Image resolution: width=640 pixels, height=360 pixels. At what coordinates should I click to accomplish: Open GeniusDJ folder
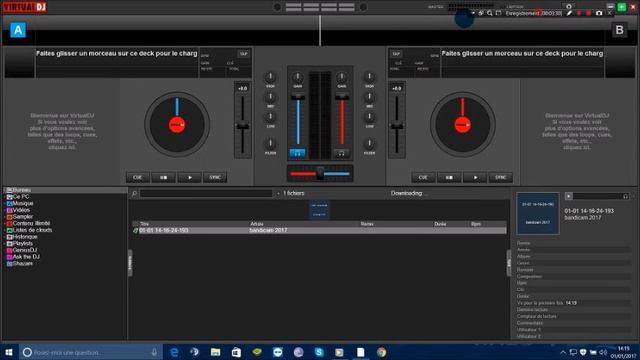point(22,250)
